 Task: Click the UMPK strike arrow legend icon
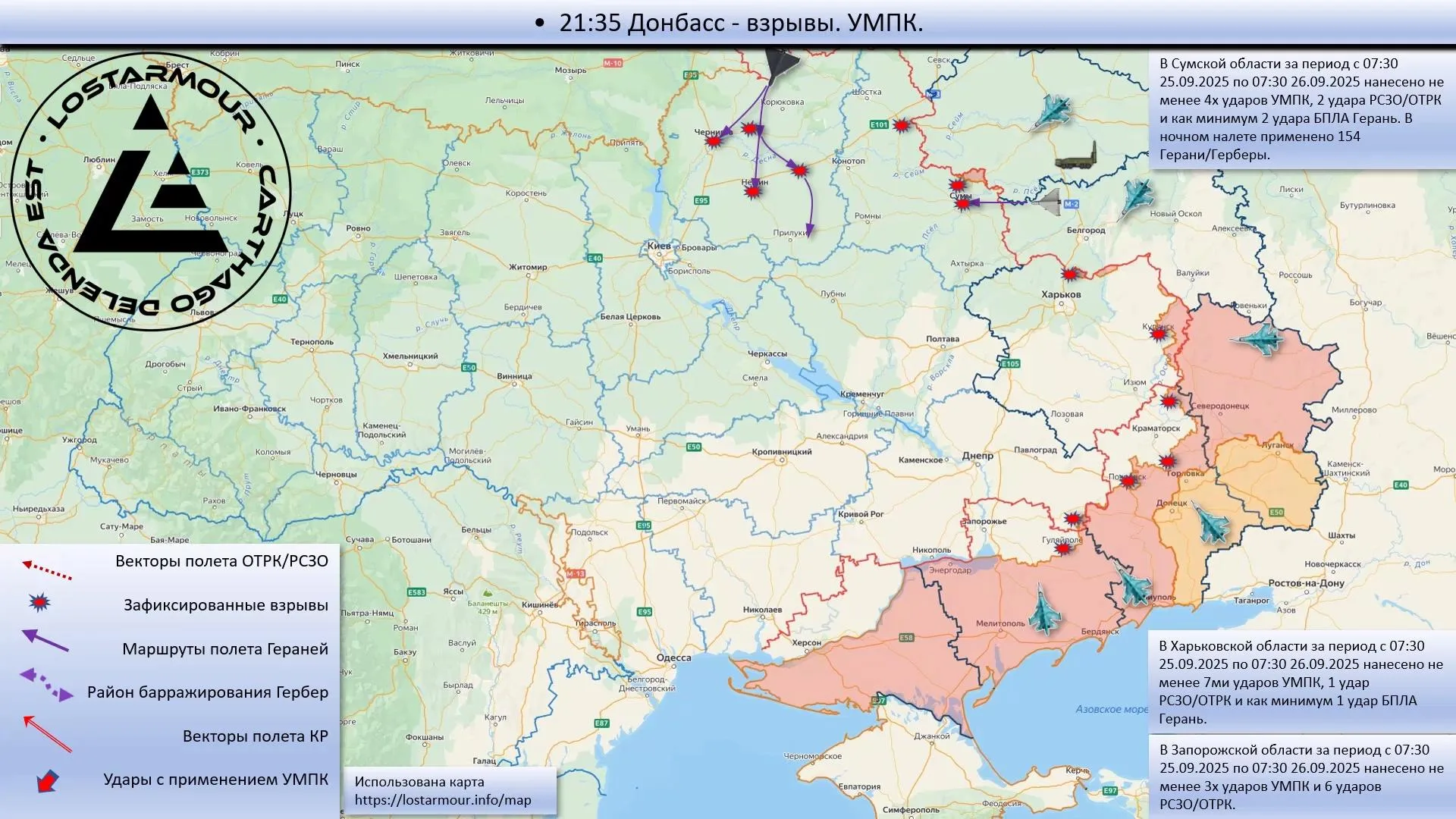click(47, 780)
